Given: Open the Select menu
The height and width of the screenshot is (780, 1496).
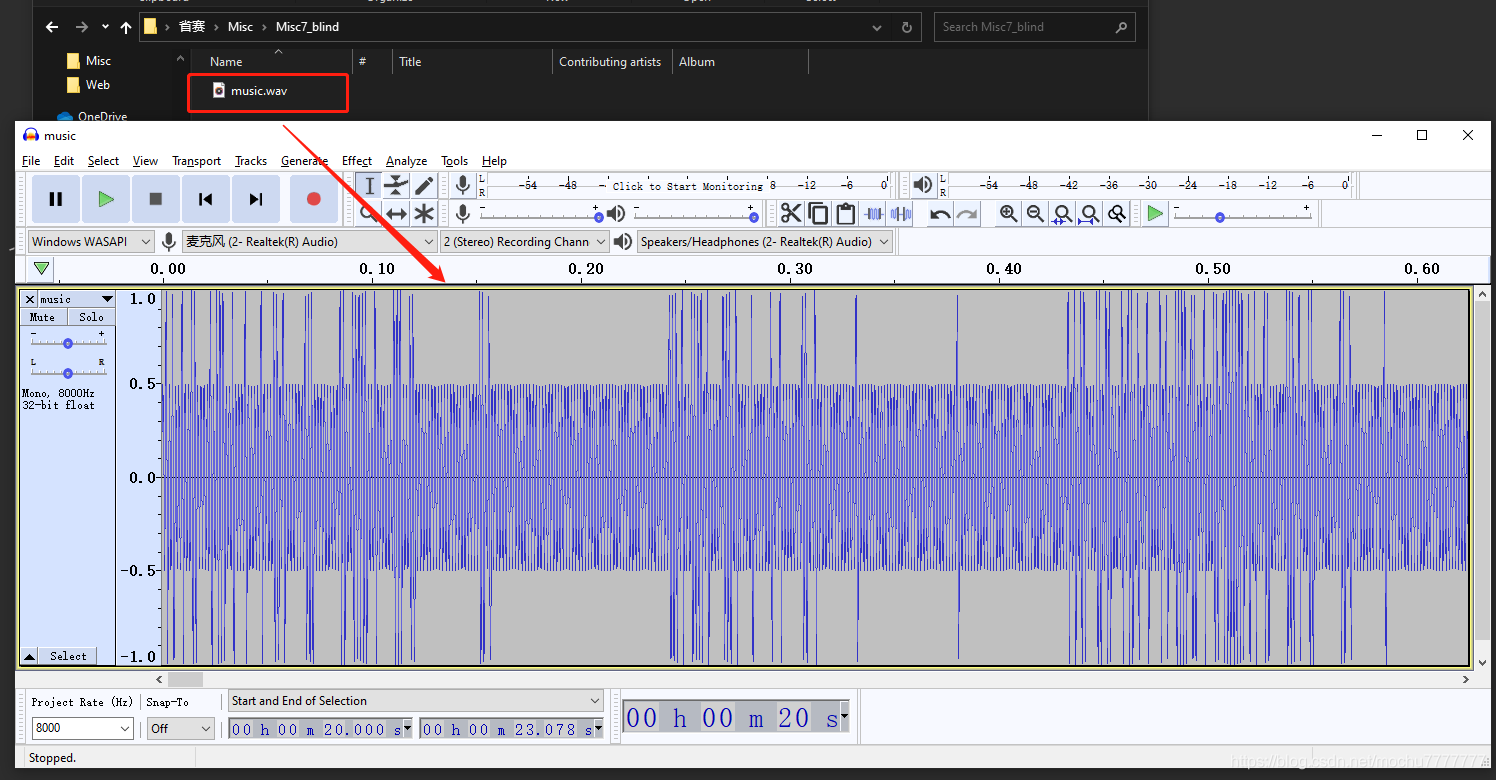Looking at the screenshot, I should pyautogui.click(x=103, y=161).
